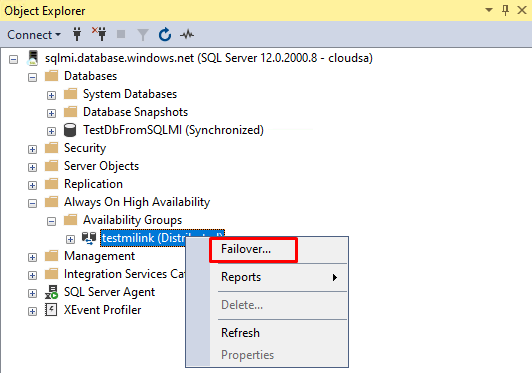Click the testmilink availability group icon

coord(89,238)
